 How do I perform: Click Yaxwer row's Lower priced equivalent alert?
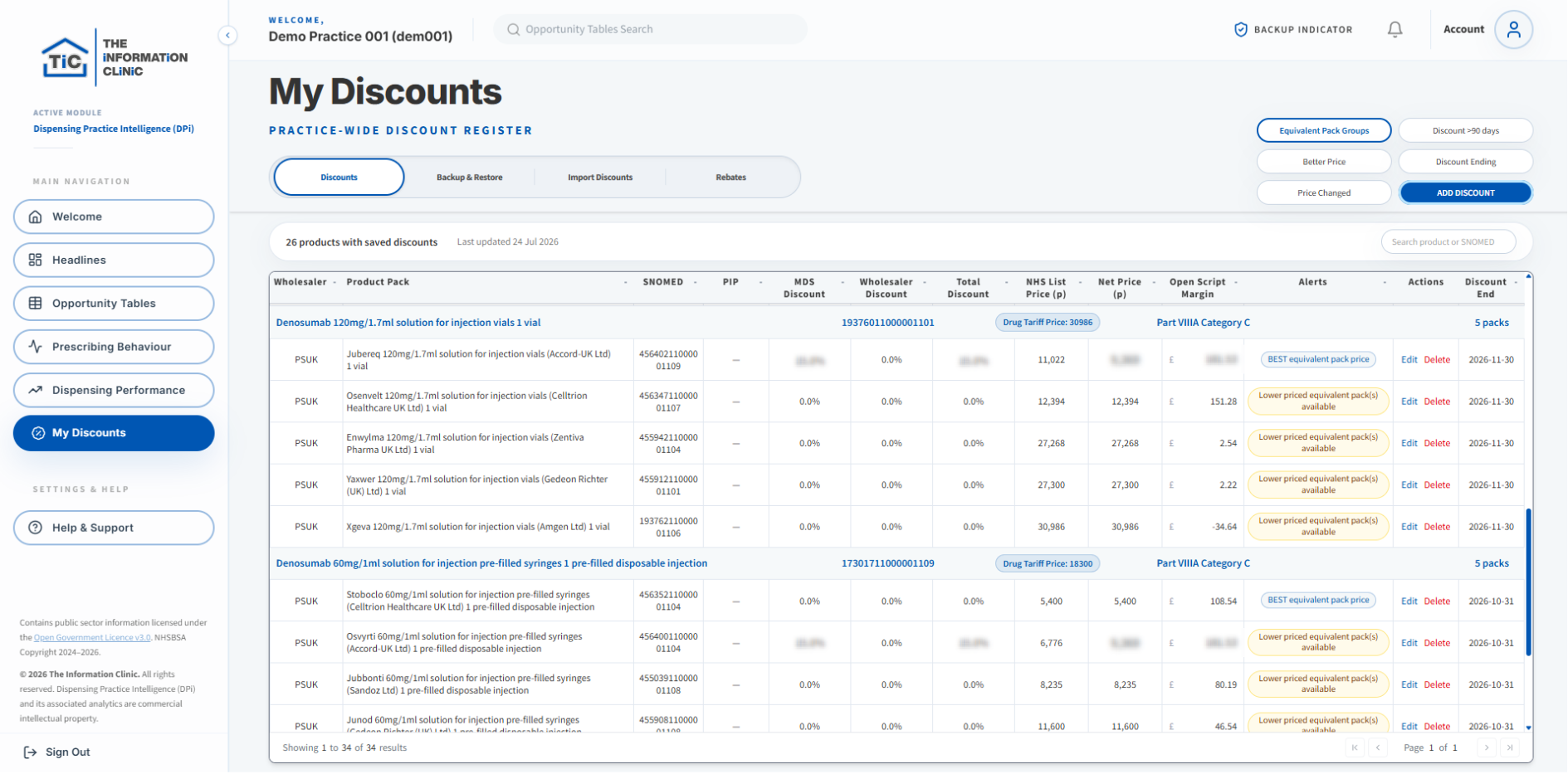coord(1318,484)
